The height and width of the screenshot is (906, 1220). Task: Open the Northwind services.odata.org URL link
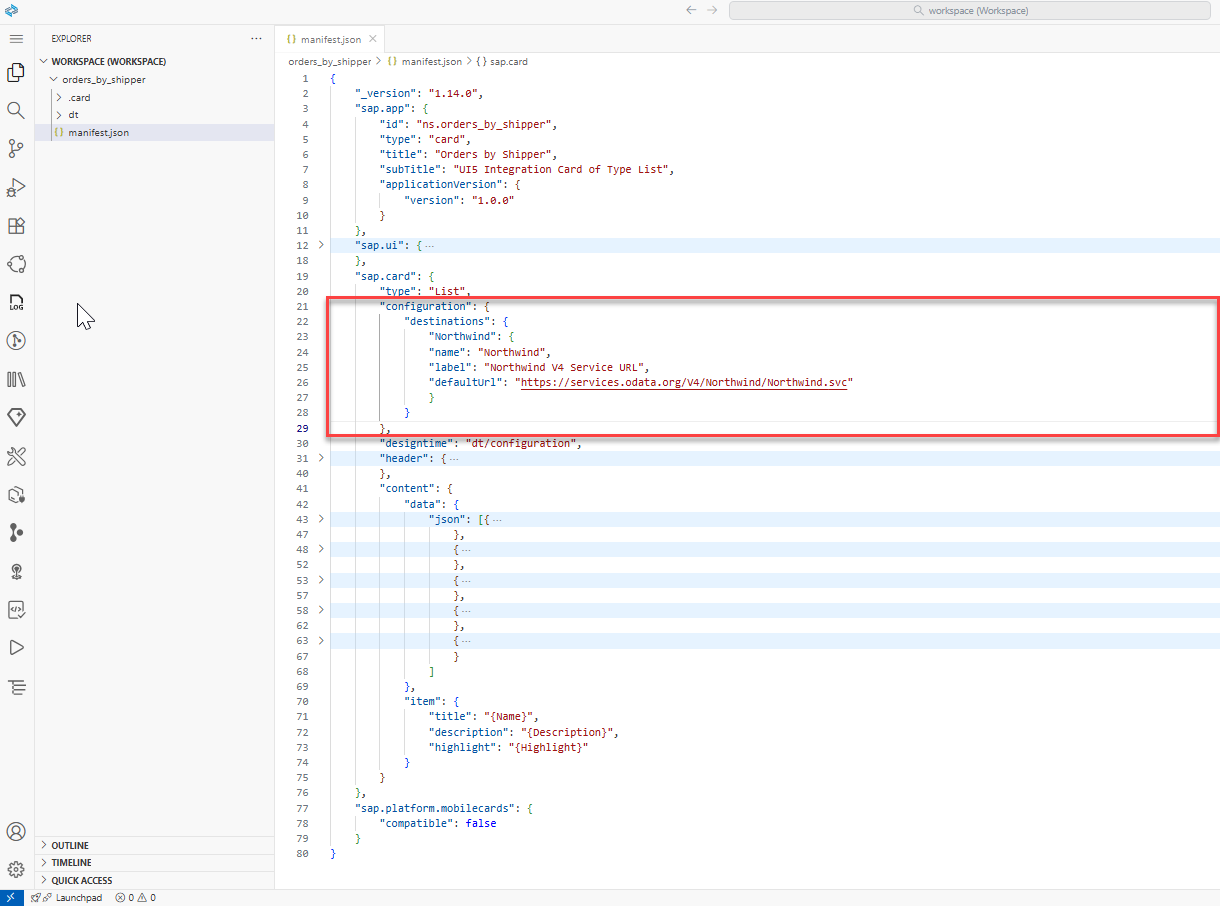685,382
